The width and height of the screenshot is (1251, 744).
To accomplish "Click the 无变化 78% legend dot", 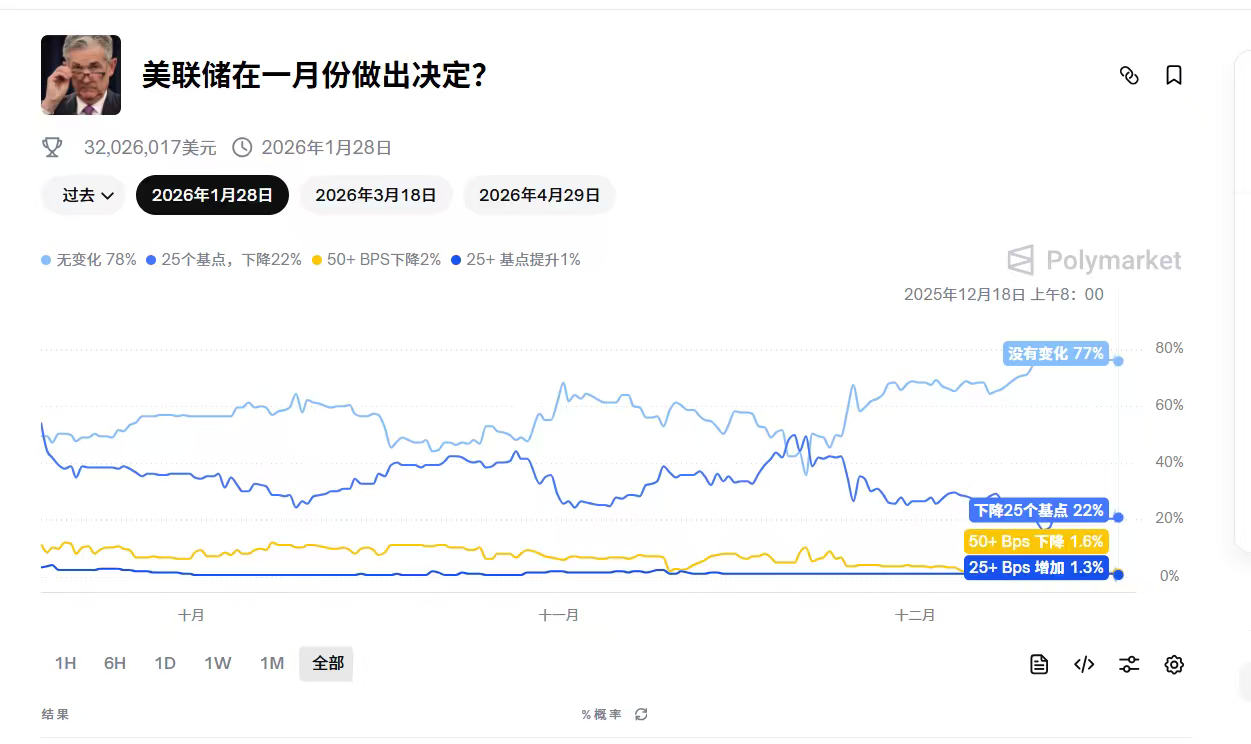I will 46,260.
